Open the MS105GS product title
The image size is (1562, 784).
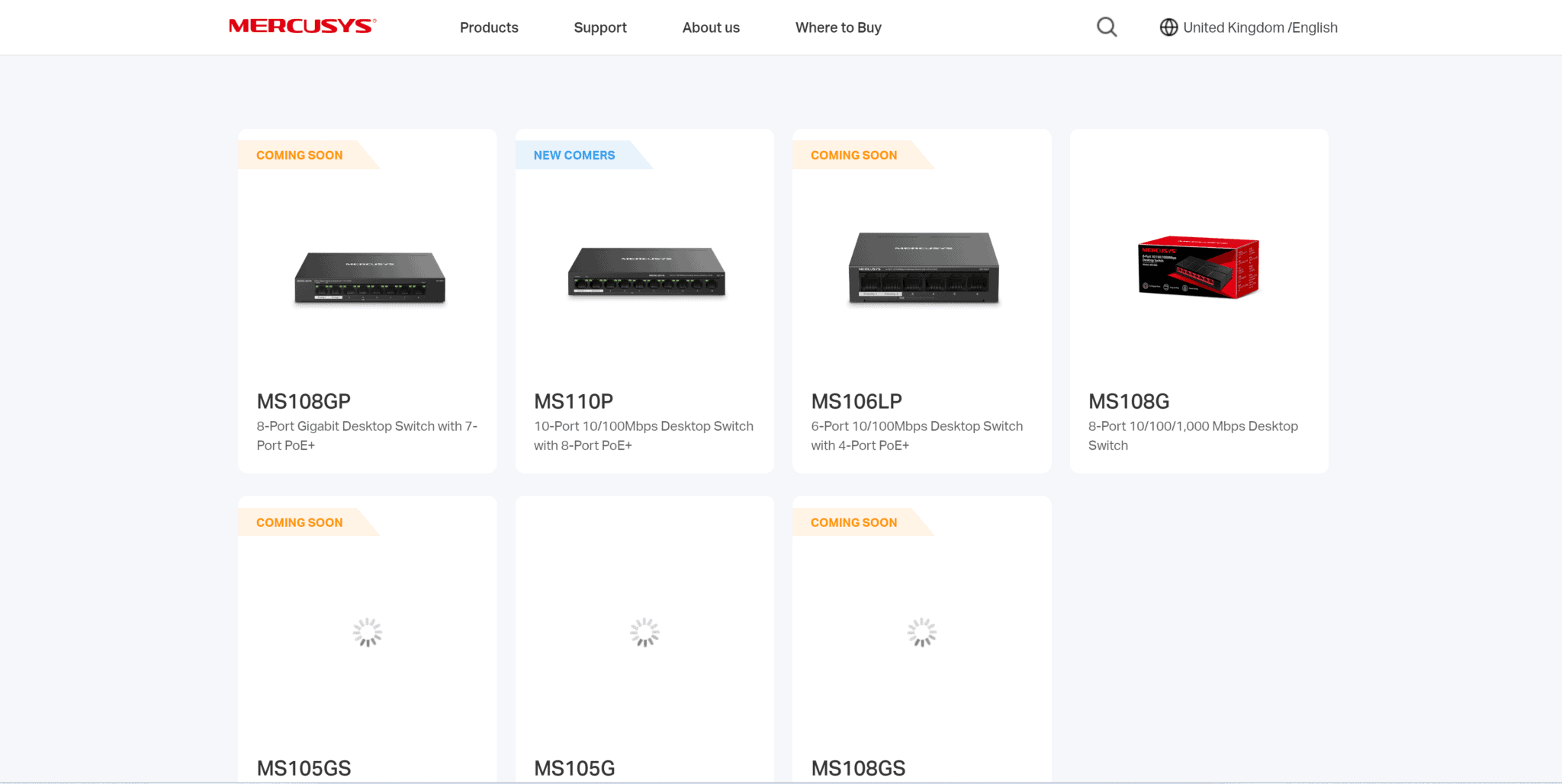(304, 768)
